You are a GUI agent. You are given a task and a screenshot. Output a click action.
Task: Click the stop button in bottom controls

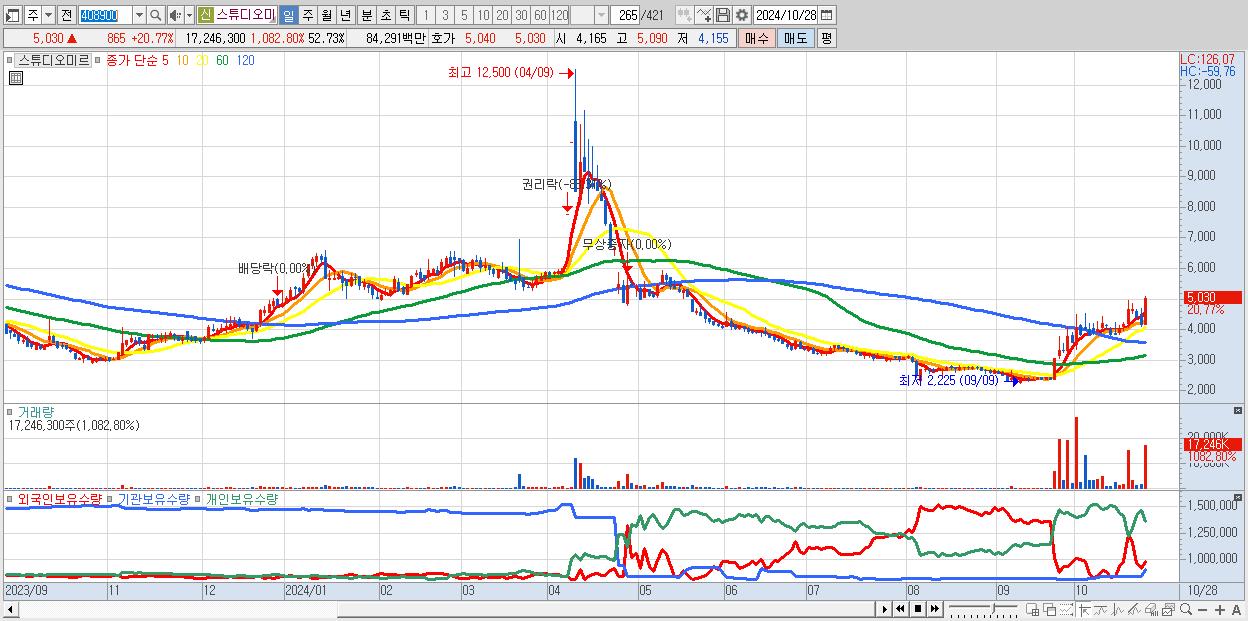pyautogui.click(x=918, y=608)
